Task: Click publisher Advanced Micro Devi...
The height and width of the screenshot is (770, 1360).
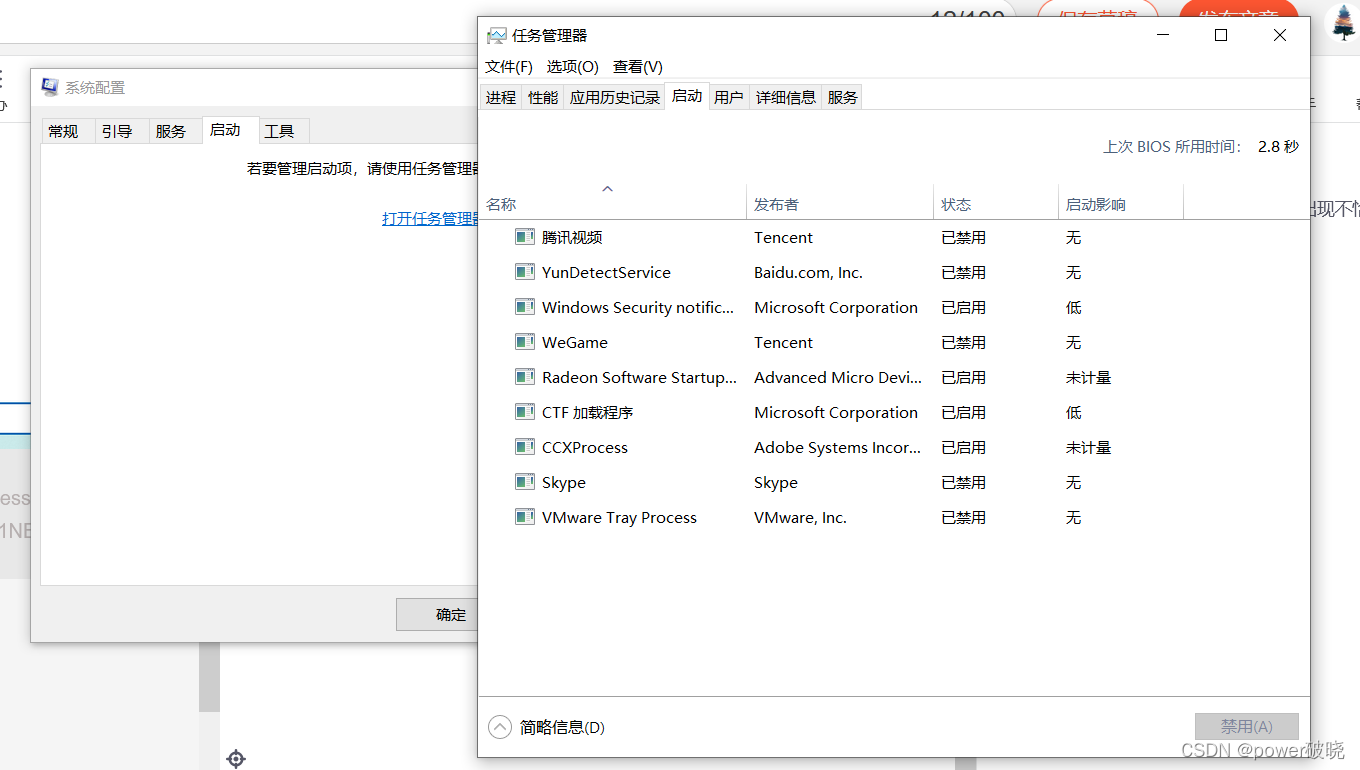Action: pos(838,377)
